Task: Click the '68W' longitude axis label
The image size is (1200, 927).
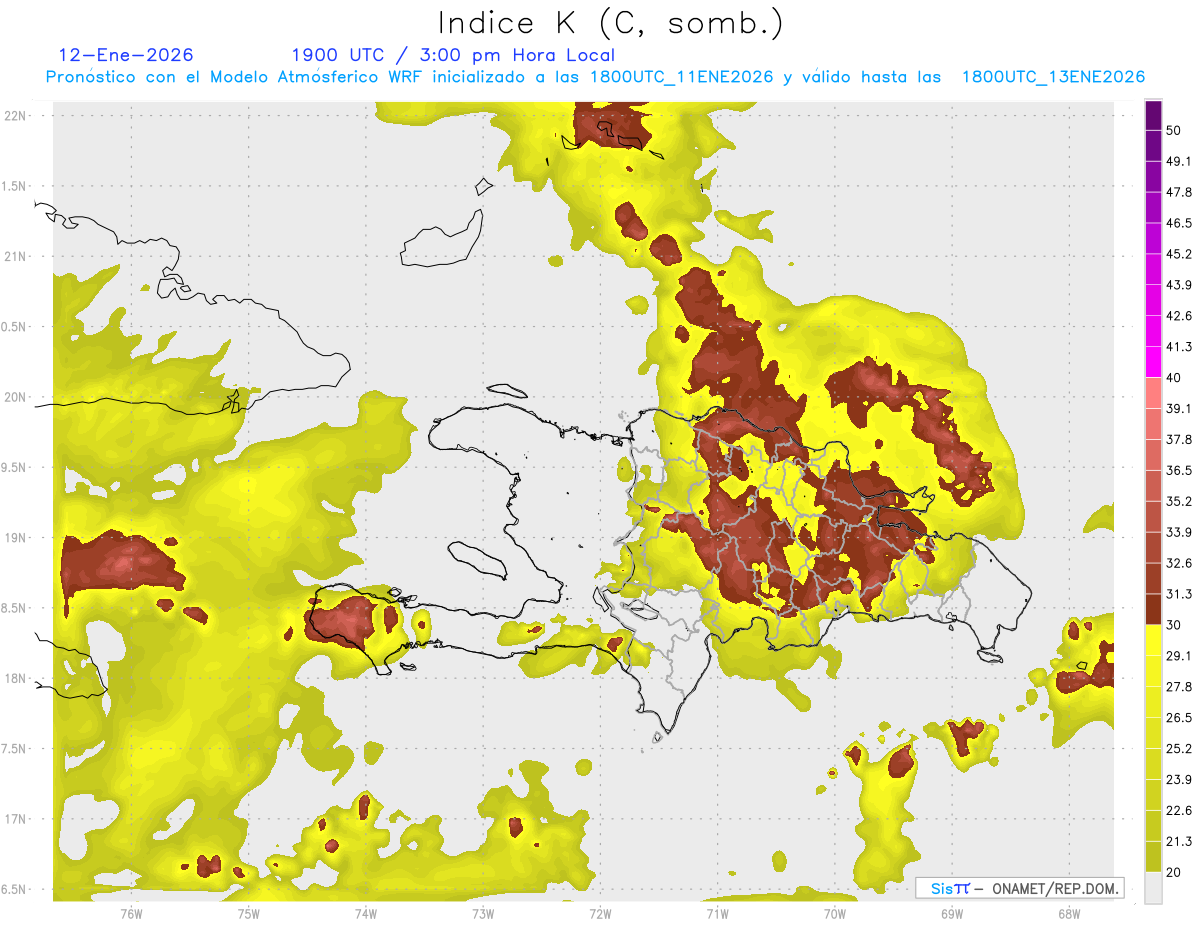Action: click(x=1069, y=913)
